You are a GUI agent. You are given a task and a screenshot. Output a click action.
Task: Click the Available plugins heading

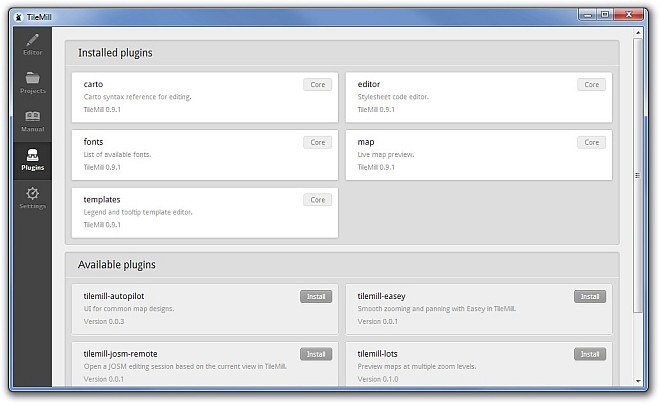tap(117, 265)
